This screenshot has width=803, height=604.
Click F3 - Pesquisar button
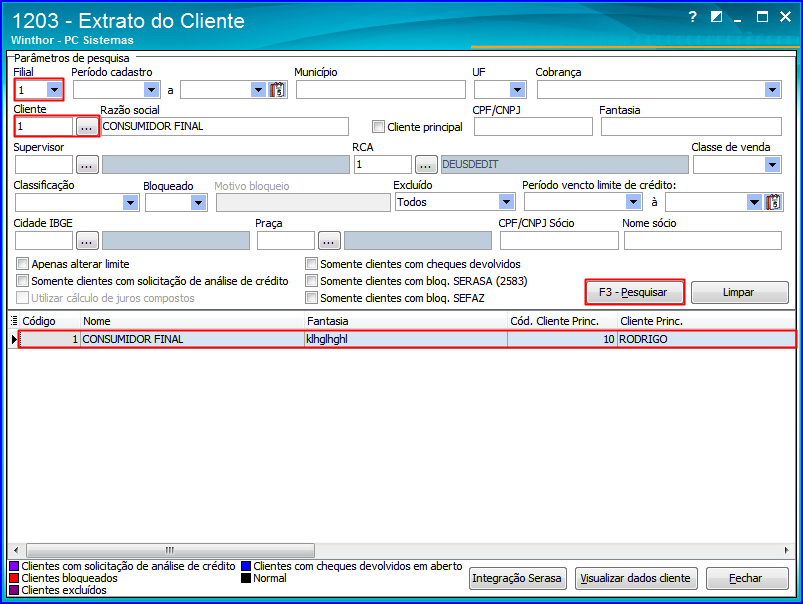[x=635, y=292]
